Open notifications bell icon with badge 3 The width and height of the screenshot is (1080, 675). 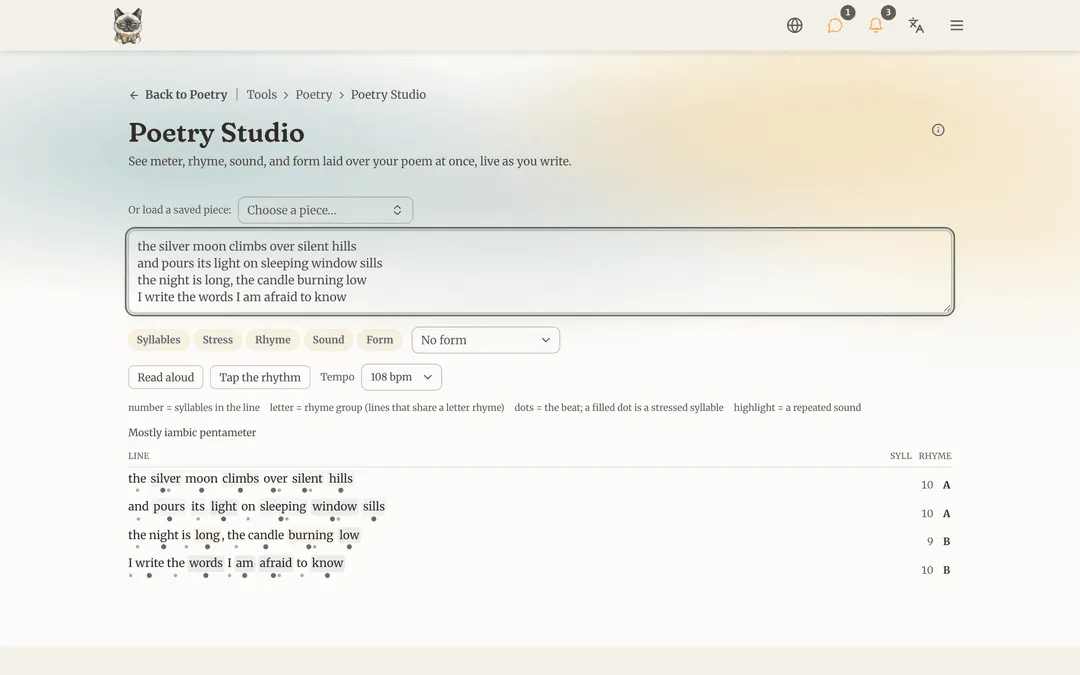click(x=875, y=25)
